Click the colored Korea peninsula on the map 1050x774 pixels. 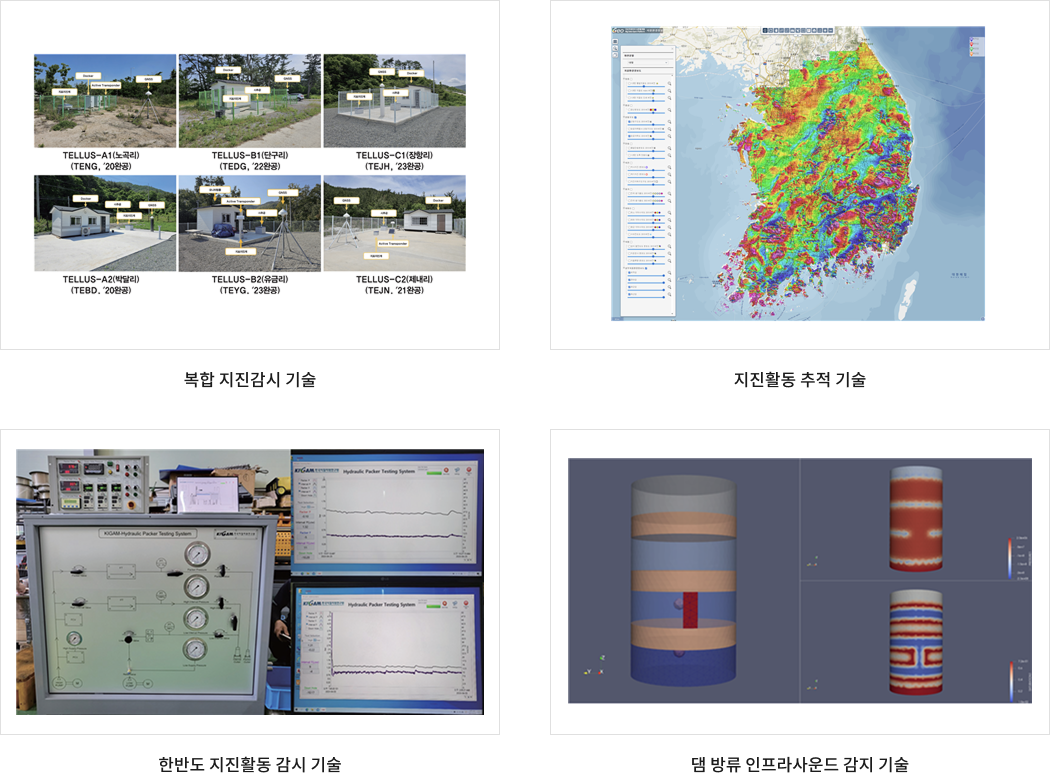click(x=820, y=180)
